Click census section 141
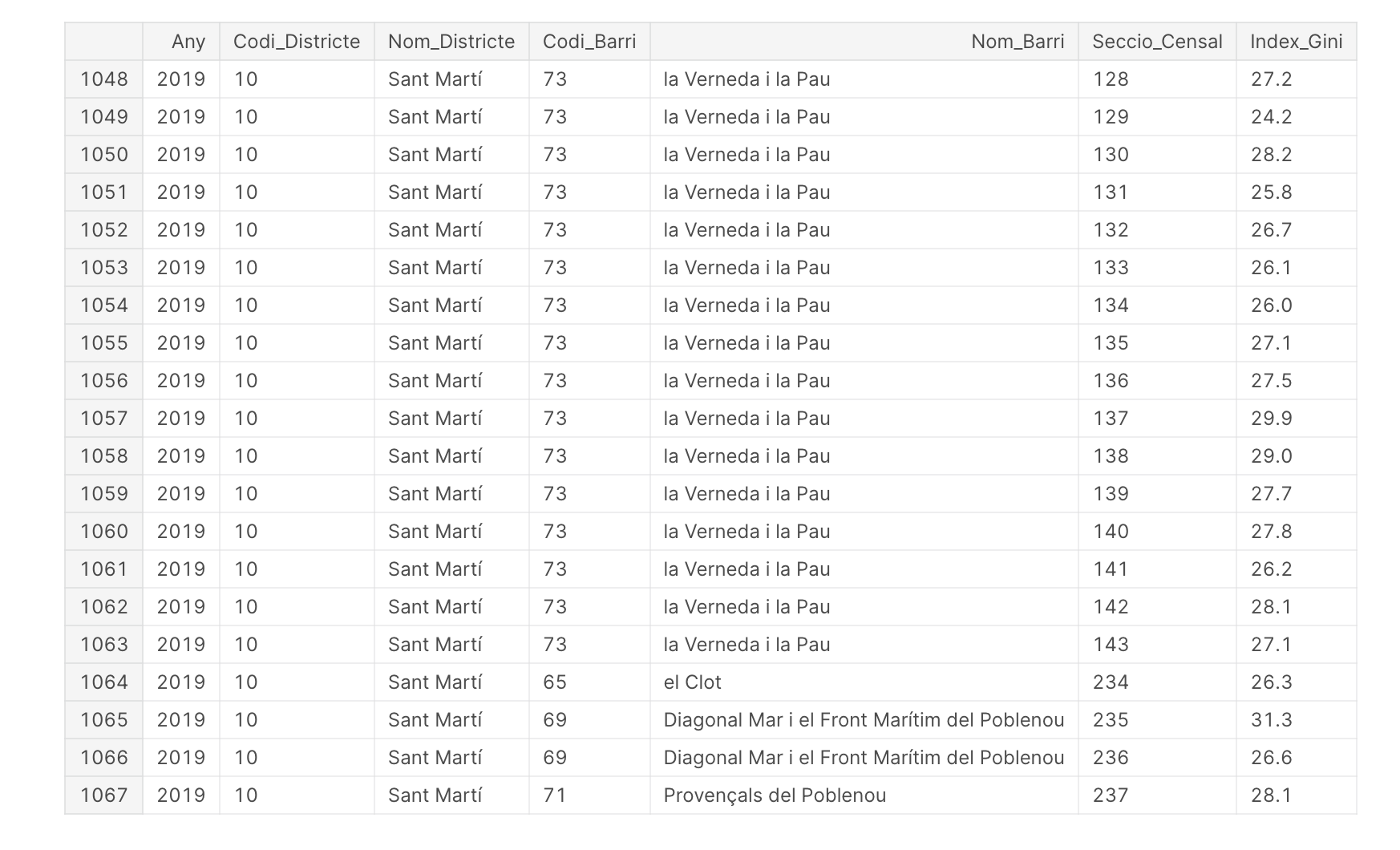1400x850 pixels. click(x=1111, y=569)
